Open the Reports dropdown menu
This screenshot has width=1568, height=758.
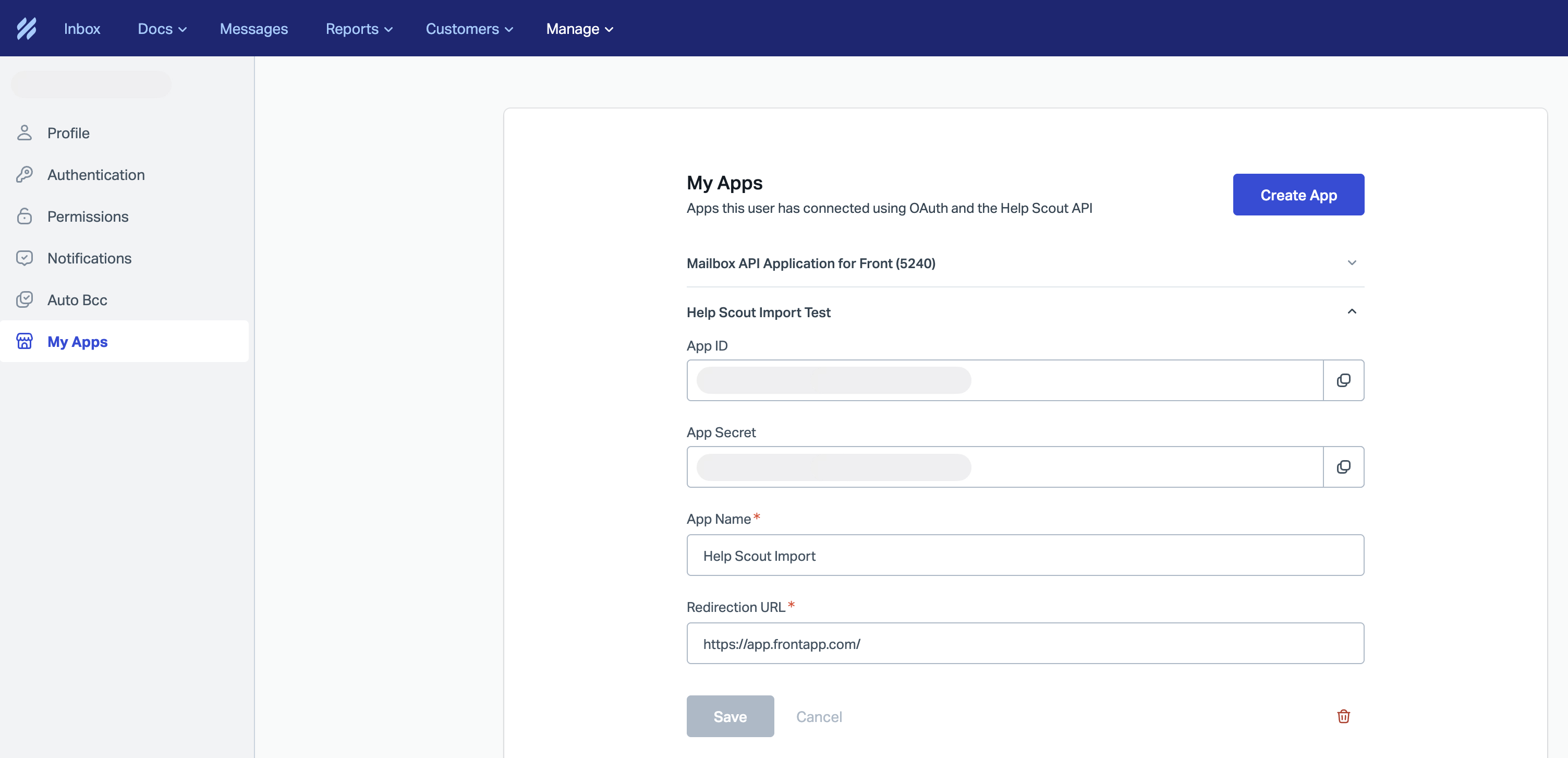(359, 29)
